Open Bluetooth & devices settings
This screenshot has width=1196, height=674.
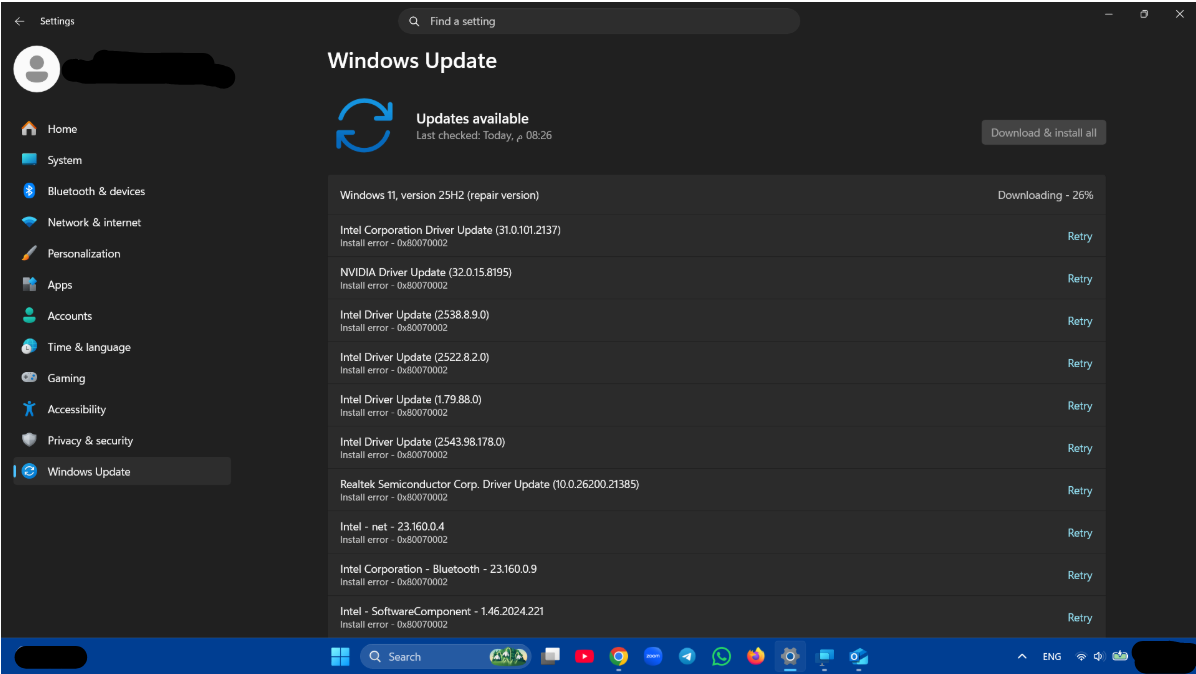click(x=122, y=191)
